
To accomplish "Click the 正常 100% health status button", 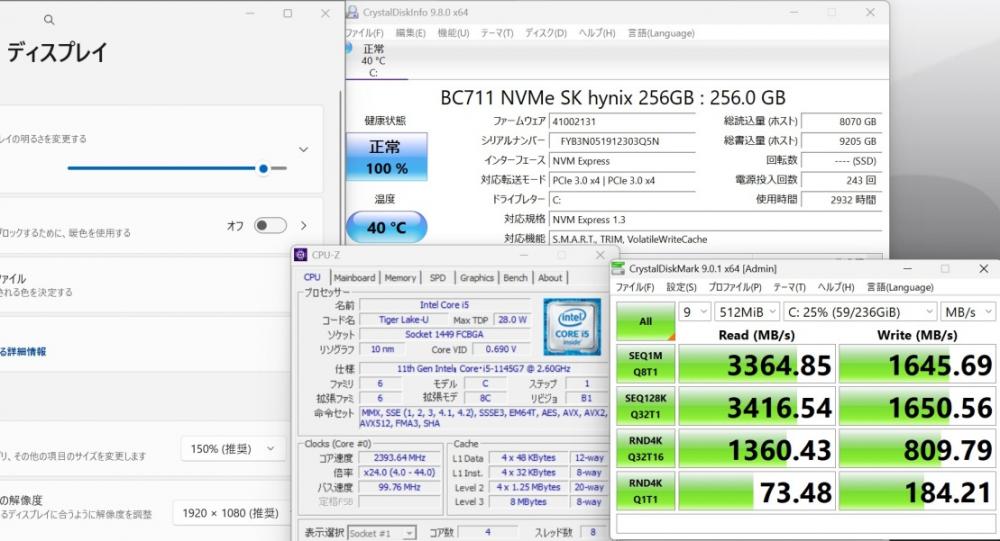I will [x=386, y=157].
